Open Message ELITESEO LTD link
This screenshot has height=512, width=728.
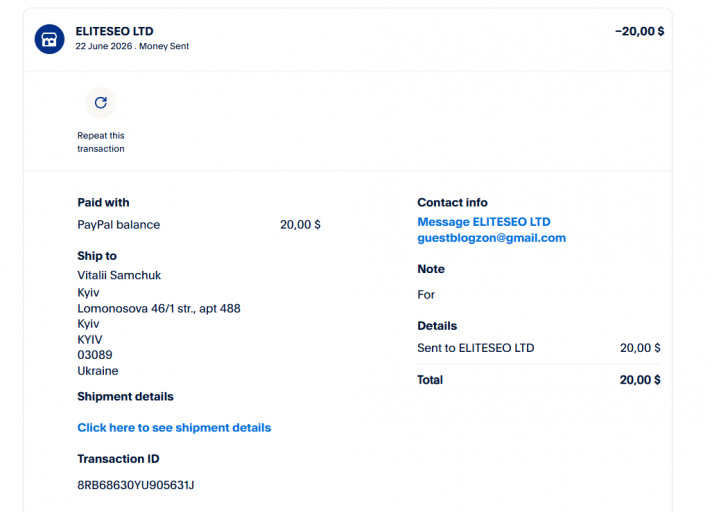484,222
